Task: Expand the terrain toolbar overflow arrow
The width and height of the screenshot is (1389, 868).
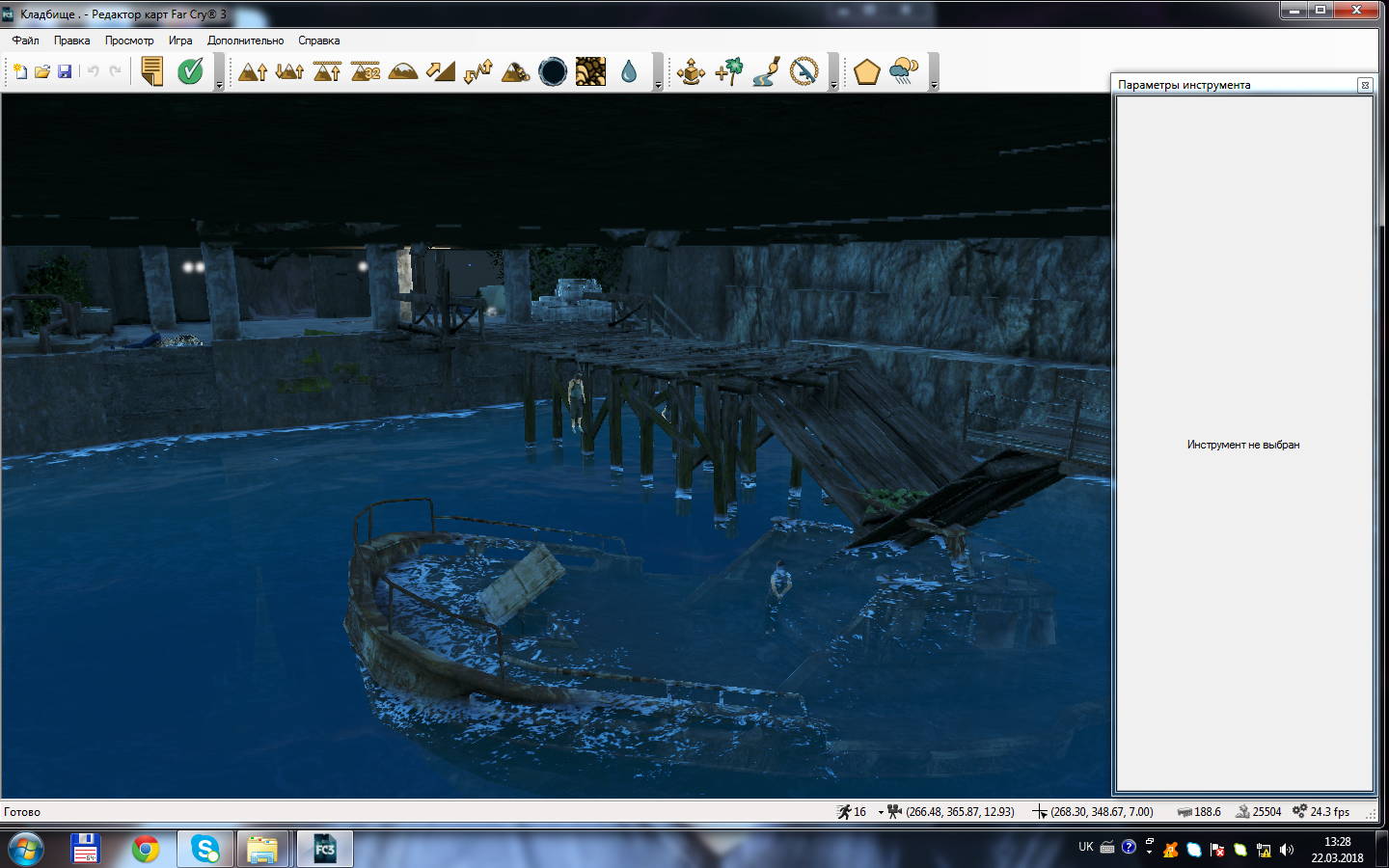Action: 658,85
